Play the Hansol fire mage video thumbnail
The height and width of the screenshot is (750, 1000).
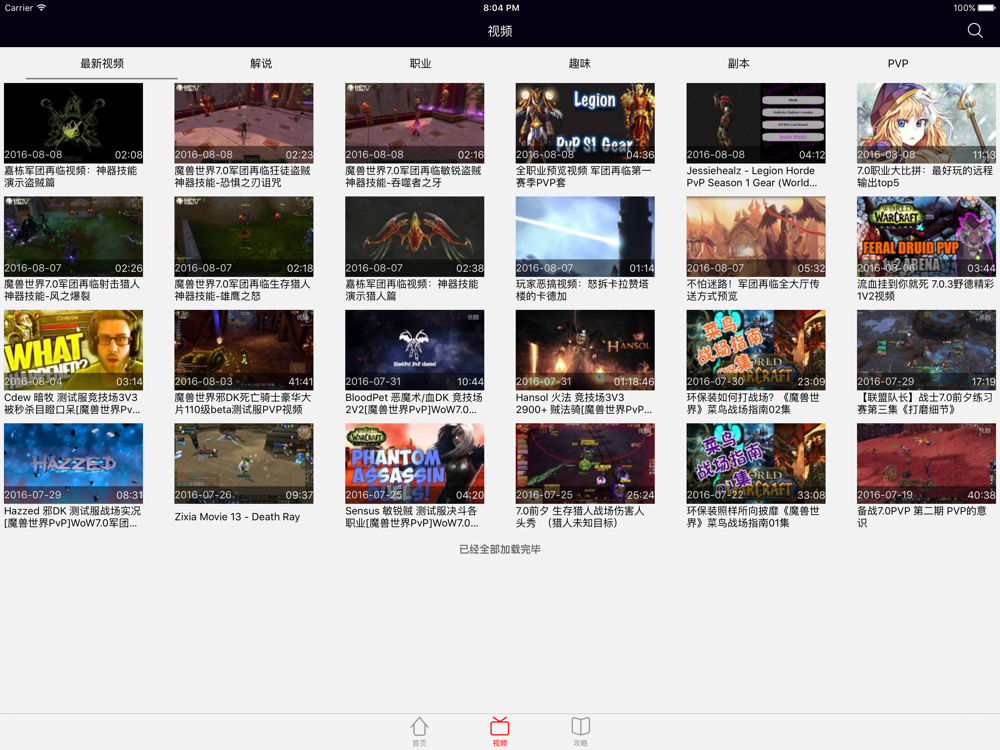tap(585, 350)
